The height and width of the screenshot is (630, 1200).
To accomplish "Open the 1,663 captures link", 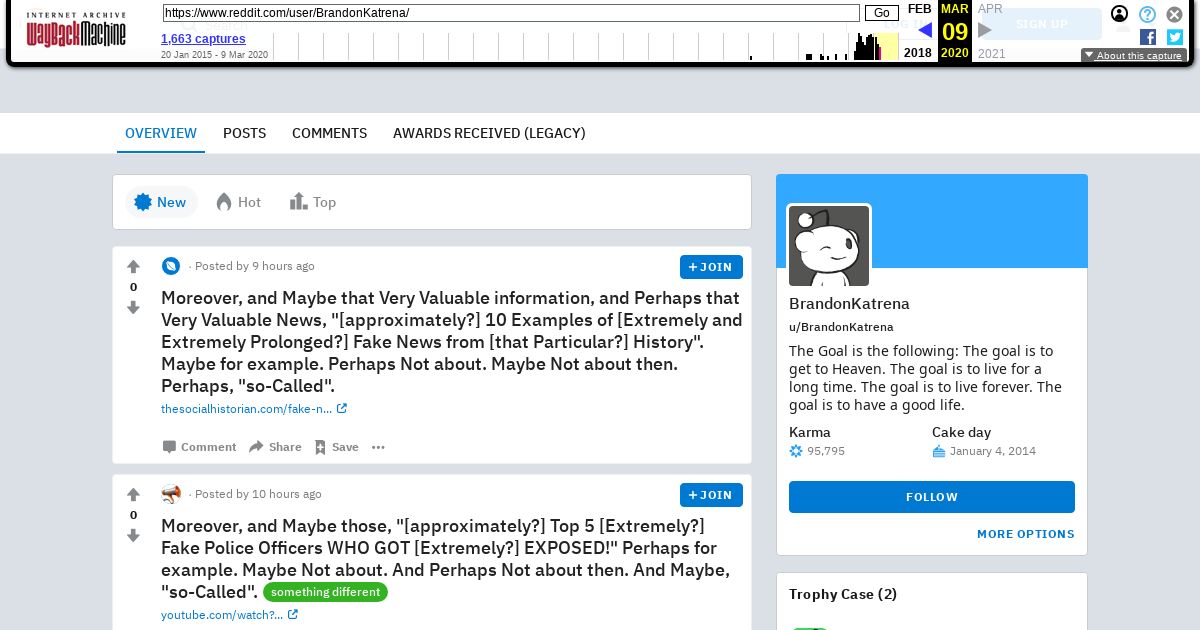I will coord(203,39).
